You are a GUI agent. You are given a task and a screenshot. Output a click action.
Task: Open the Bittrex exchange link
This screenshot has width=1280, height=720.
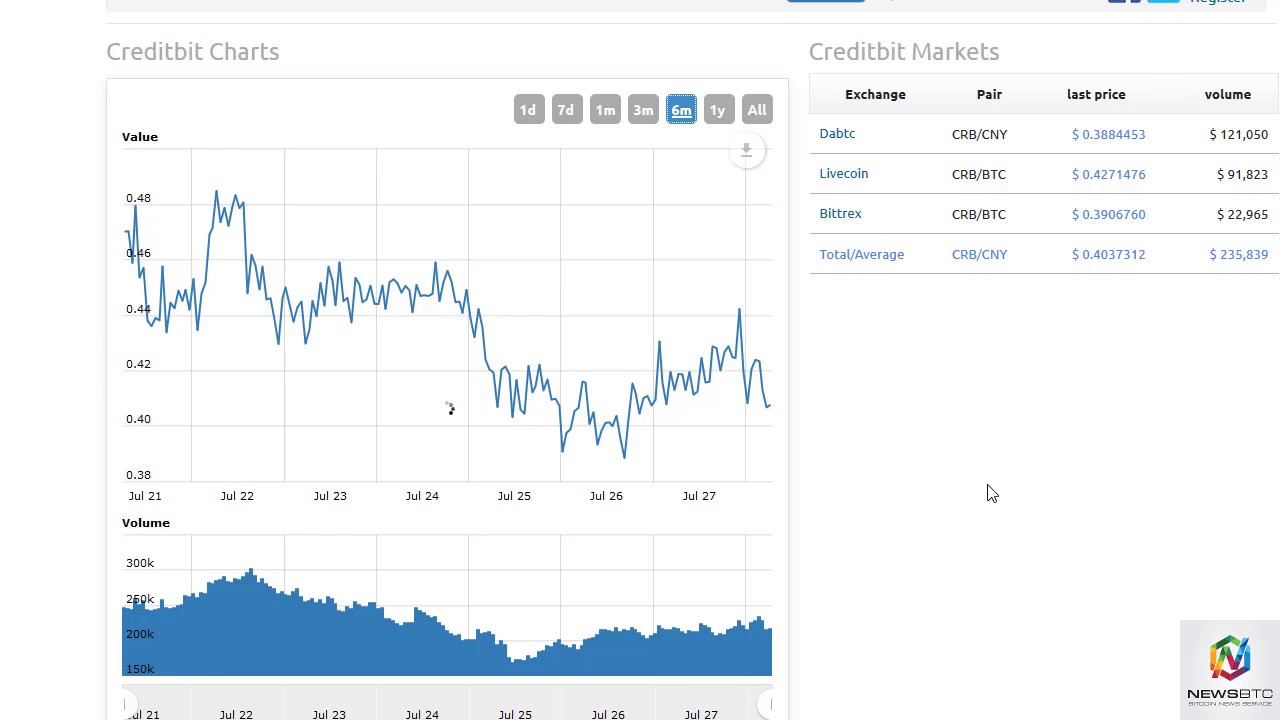point(840,213)
